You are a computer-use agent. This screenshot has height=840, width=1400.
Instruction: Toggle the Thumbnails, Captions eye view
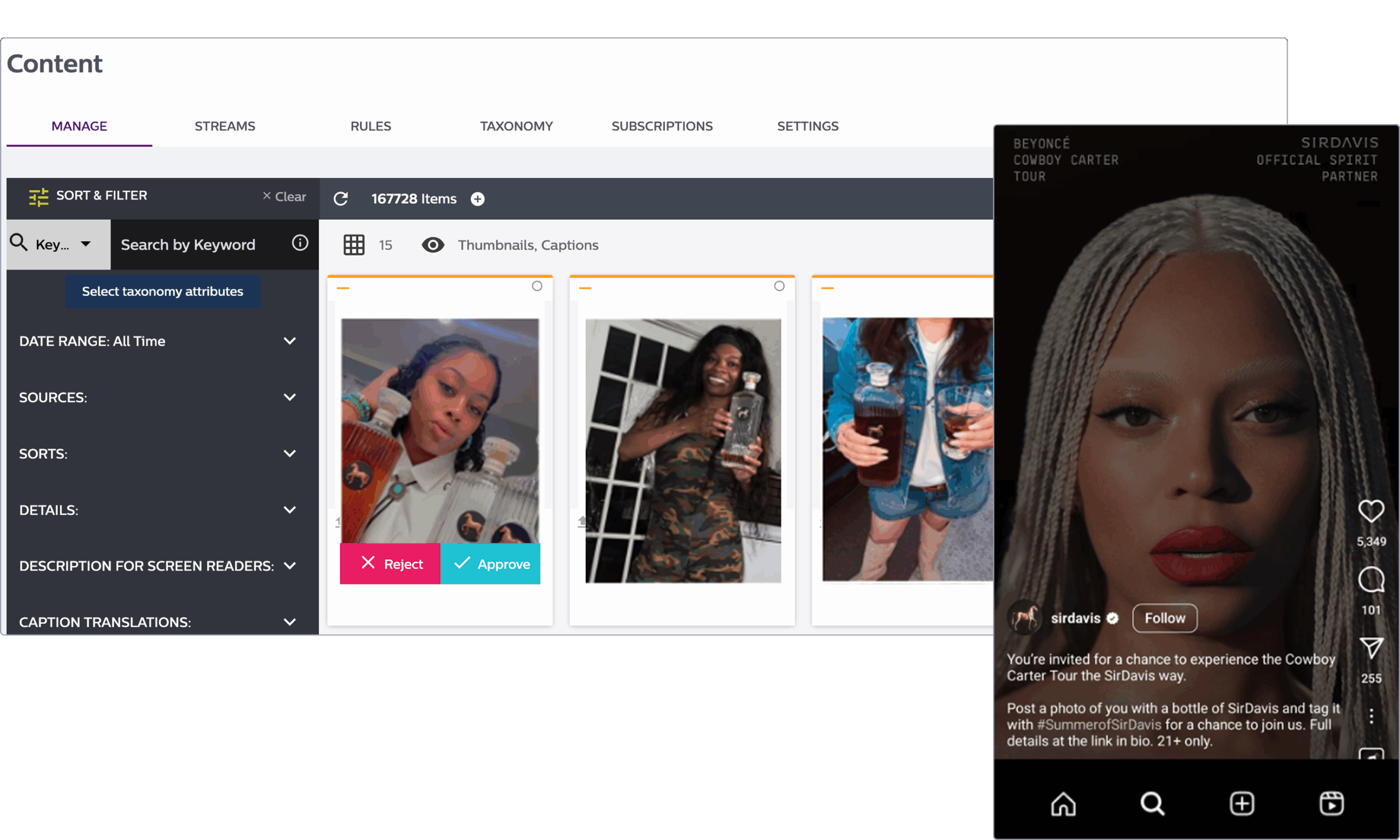pyautogui.click(x=433, y=244)
